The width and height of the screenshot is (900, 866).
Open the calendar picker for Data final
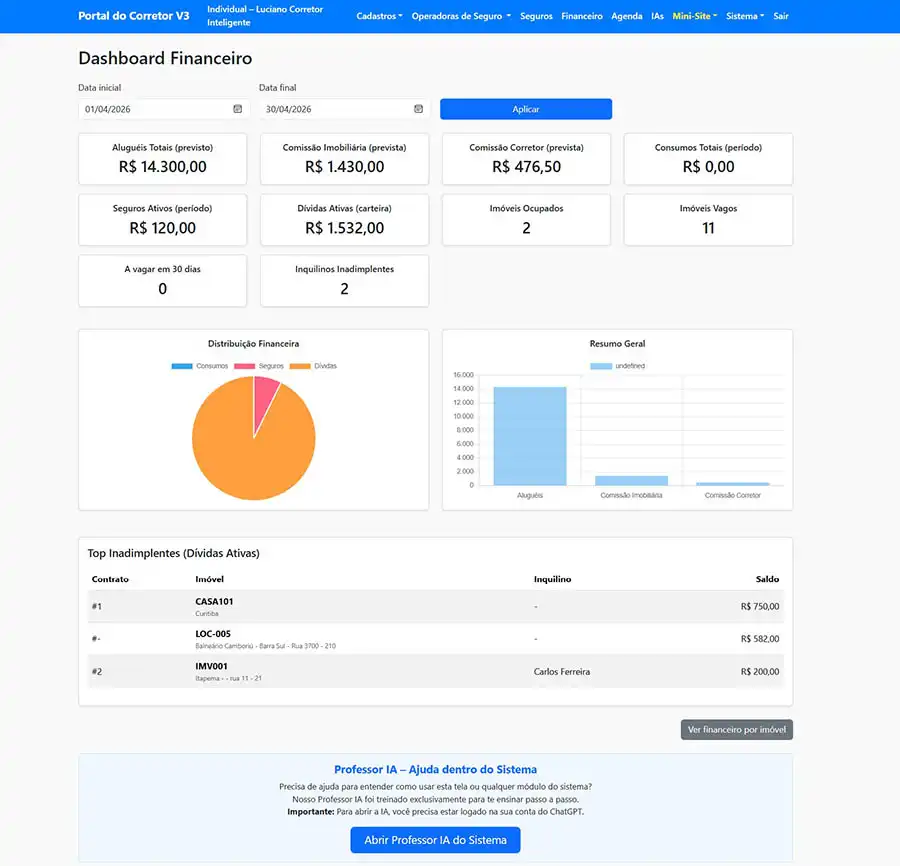418,108
